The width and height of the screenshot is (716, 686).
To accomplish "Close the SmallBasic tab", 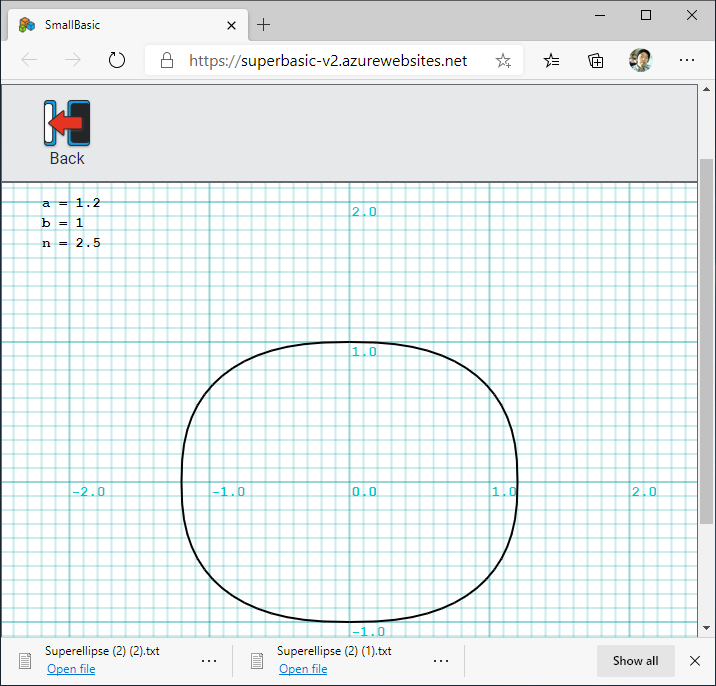I will pos(232,26).
